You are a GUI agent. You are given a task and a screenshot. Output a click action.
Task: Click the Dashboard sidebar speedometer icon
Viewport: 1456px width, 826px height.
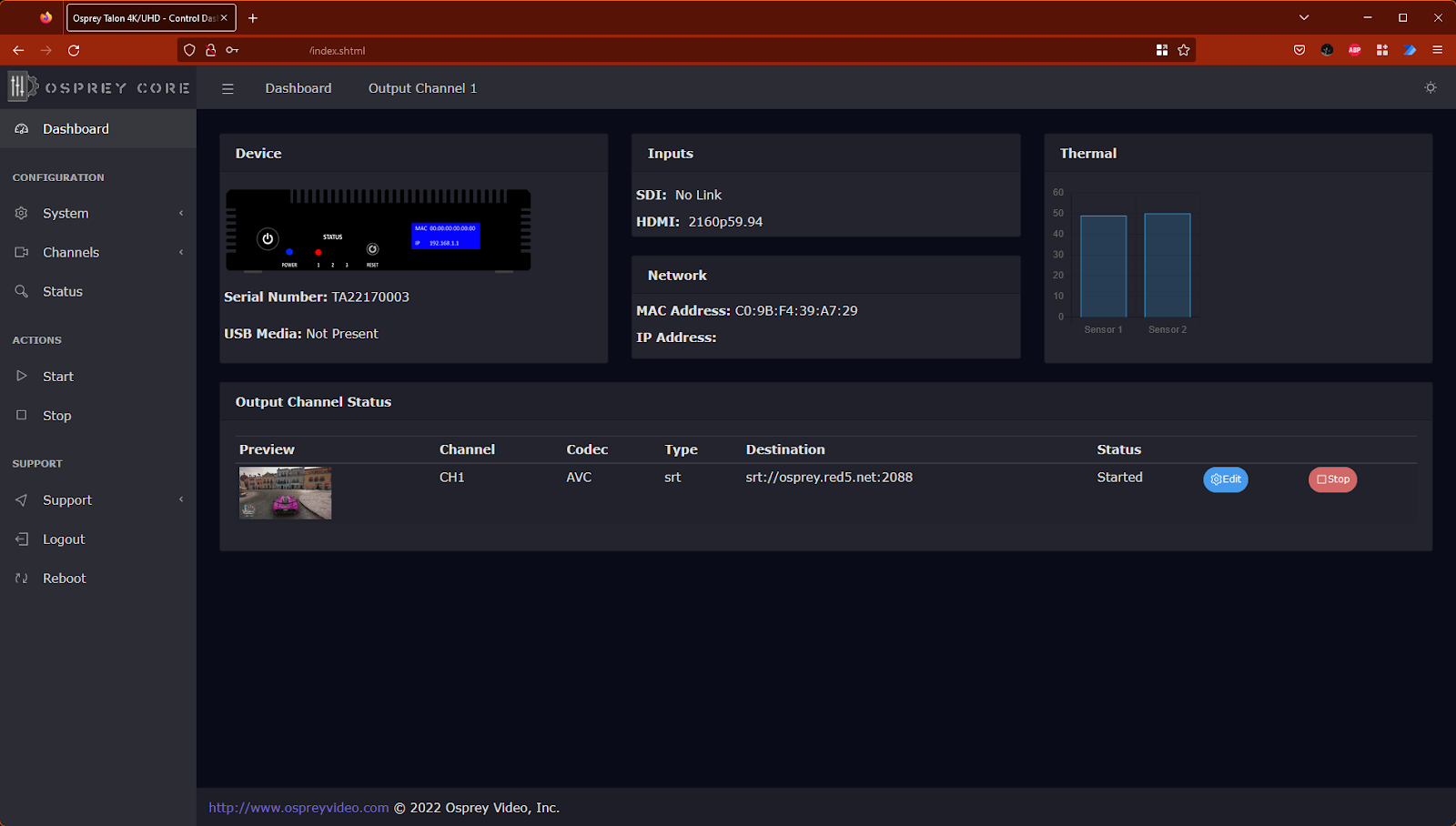(22, 129)
